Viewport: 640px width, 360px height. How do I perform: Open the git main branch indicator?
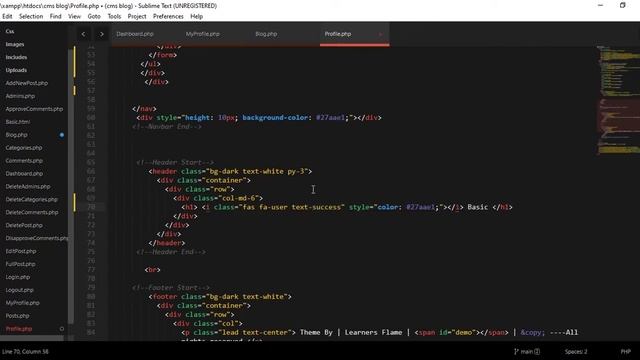(527, 351)
